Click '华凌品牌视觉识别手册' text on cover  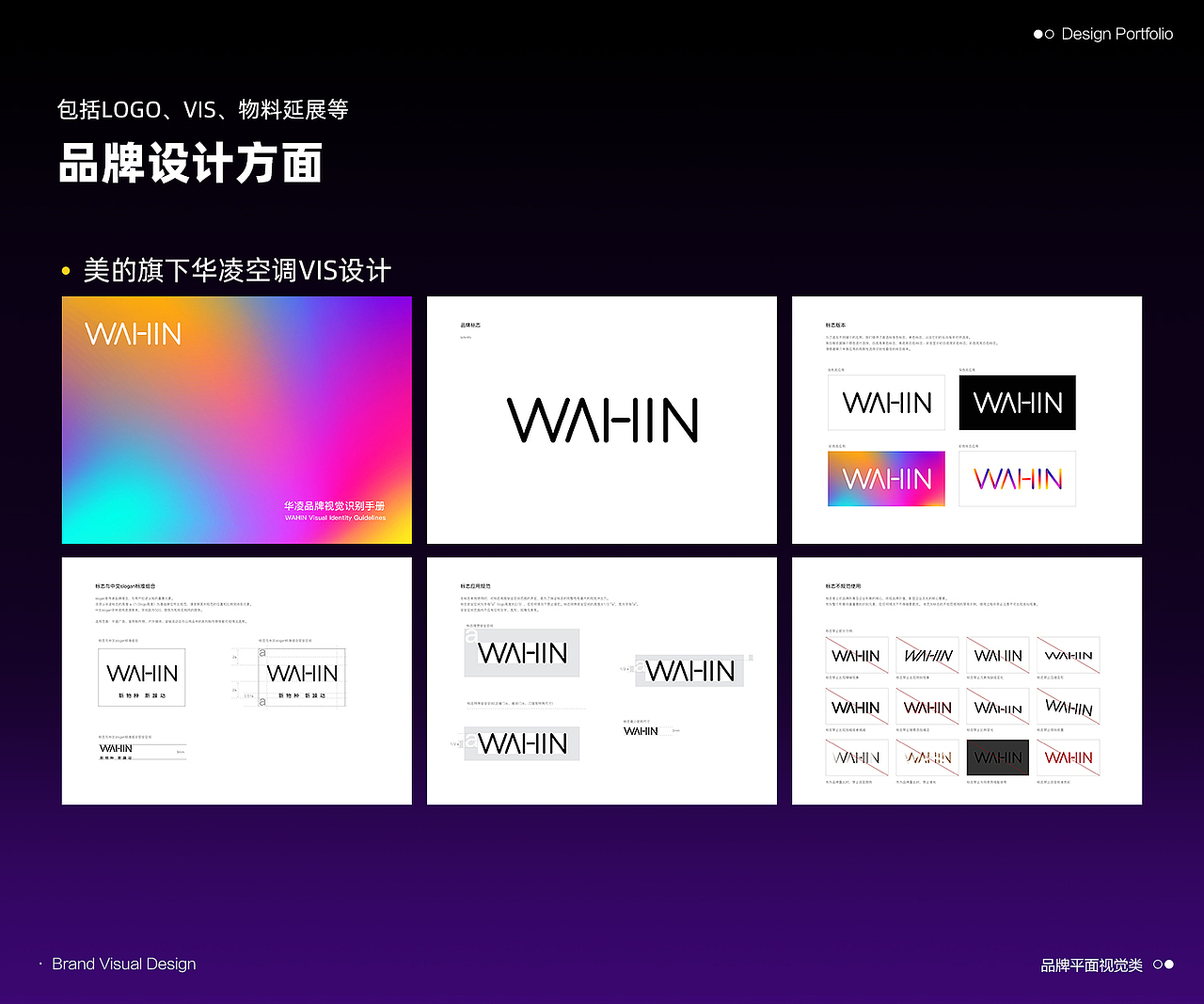(x=335, y=505)
